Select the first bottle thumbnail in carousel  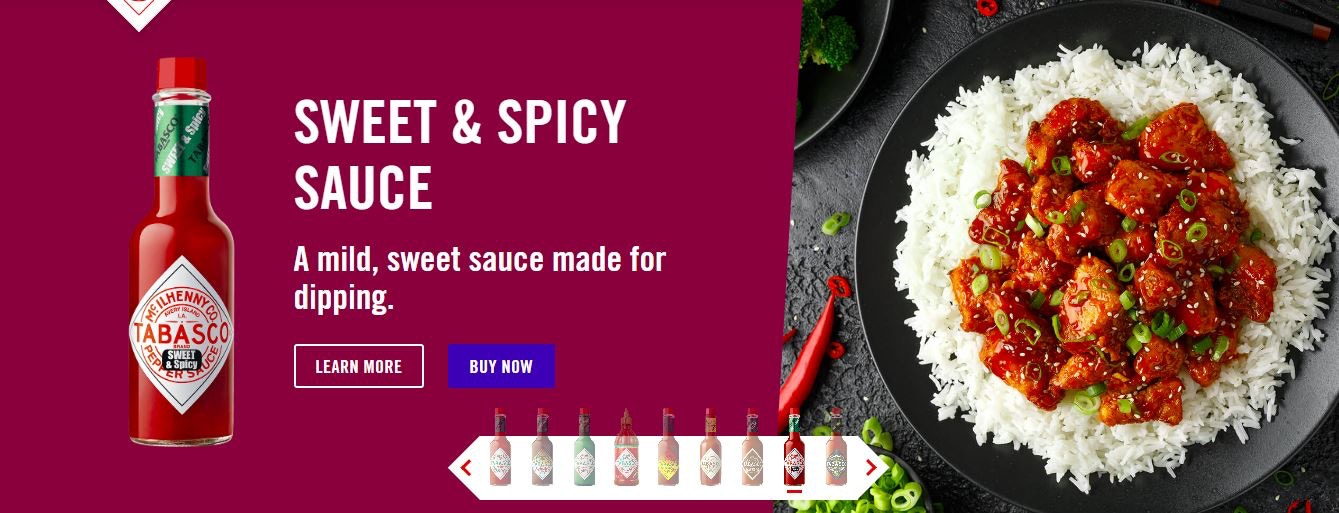click(x=500, y=447)
